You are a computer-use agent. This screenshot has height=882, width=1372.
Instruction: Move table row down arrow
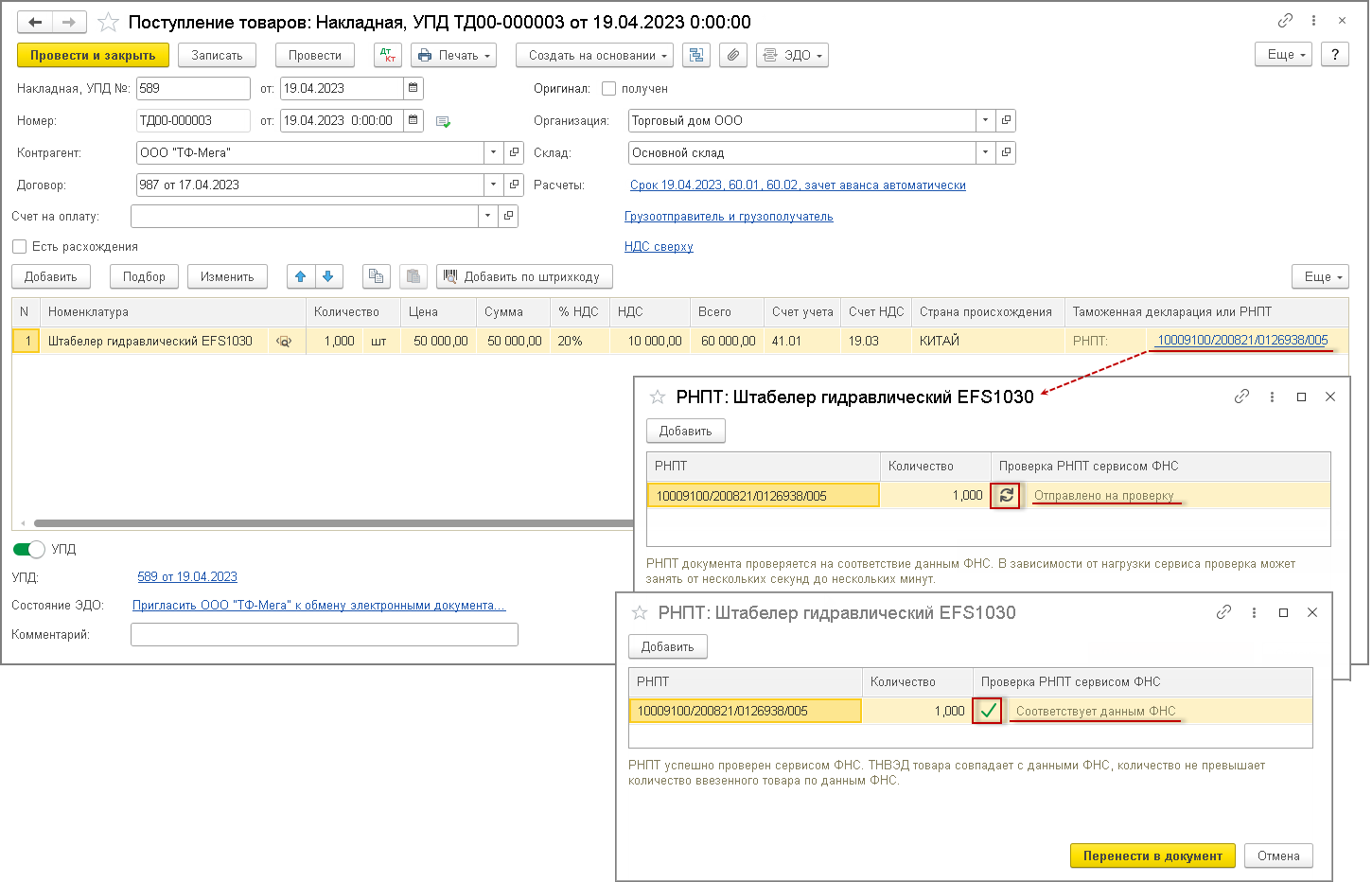pos(328,276)
